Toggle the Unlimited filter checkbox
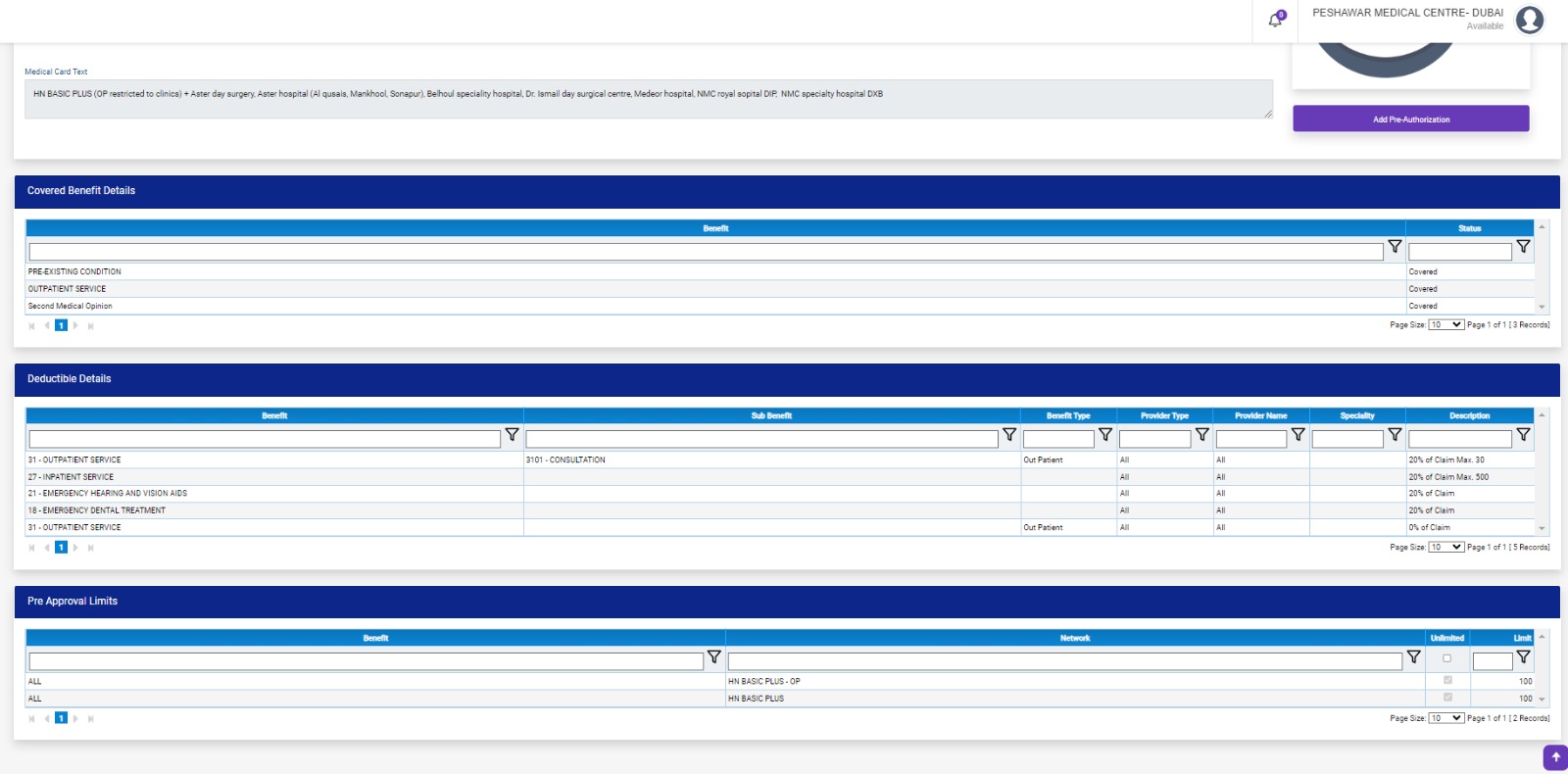The height and width of the screenshot is (774, 1568). pos(1446,658)
